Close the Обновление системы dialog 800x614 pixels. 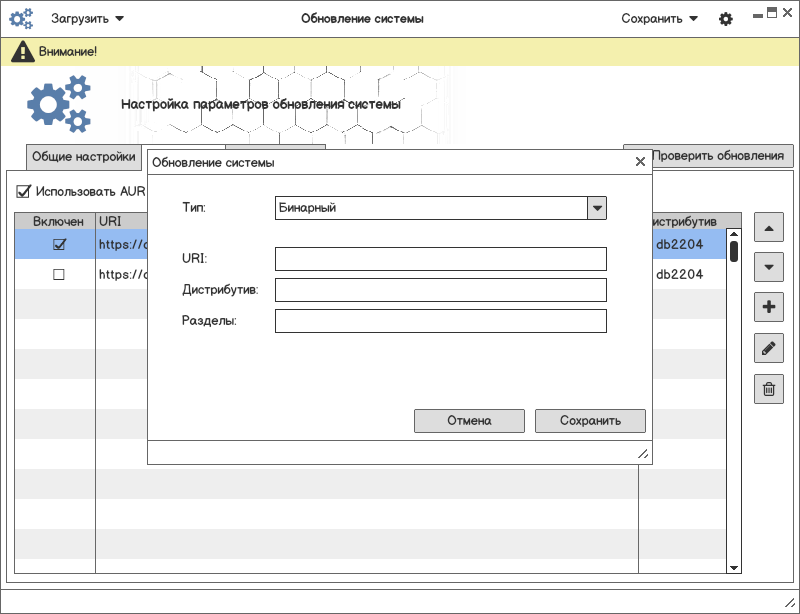[x=640, y=162]
